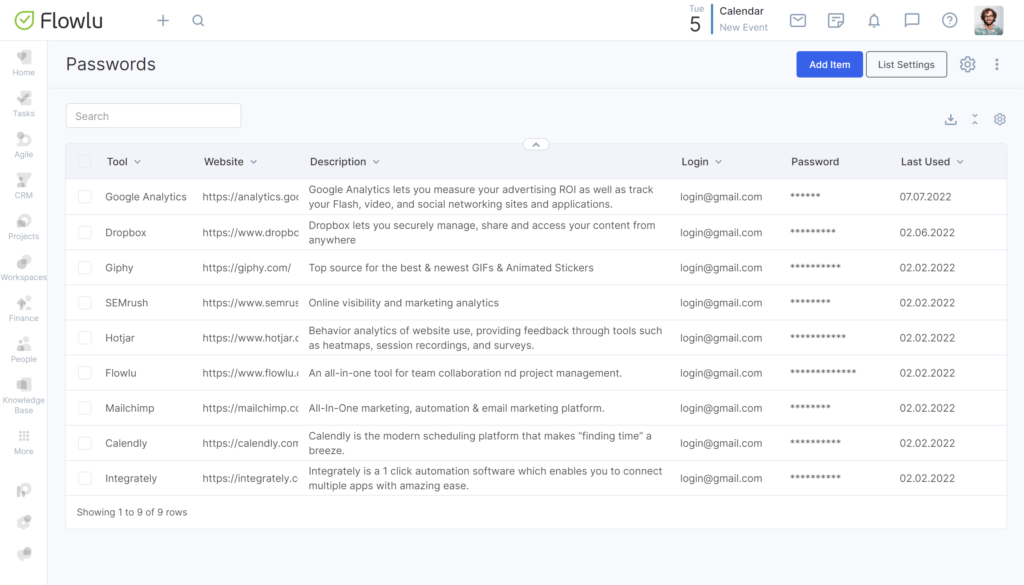Click the collapse rows icon above table
This screenshot has width=1024, height=585.
975,119
